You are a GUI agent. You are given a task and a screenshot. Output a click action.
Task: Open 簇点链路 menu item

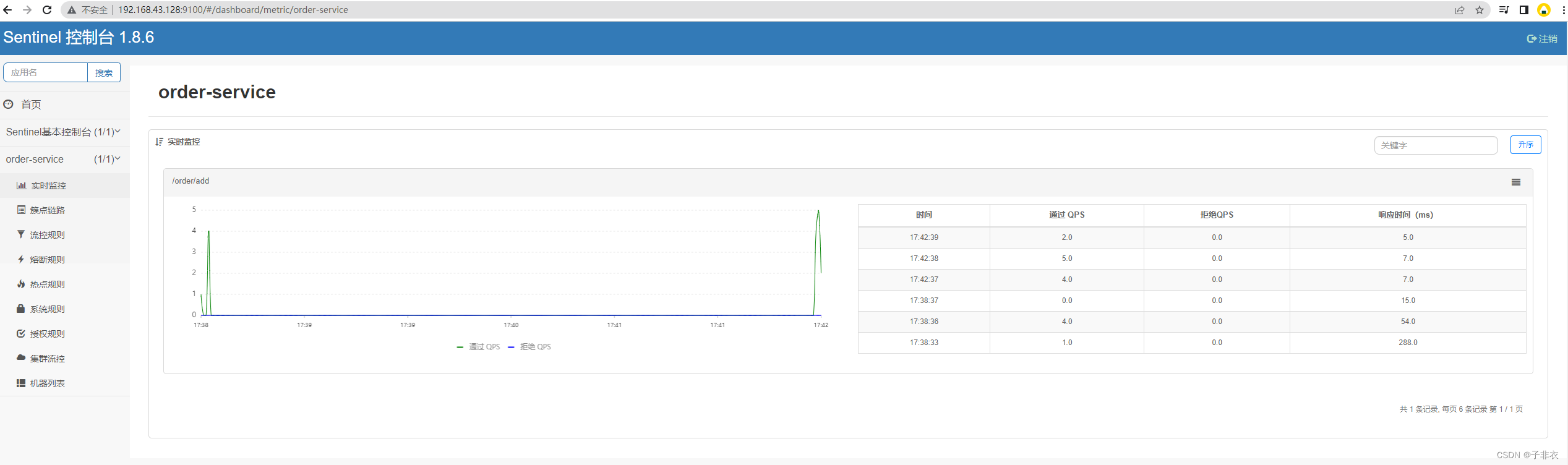point(64,210)
